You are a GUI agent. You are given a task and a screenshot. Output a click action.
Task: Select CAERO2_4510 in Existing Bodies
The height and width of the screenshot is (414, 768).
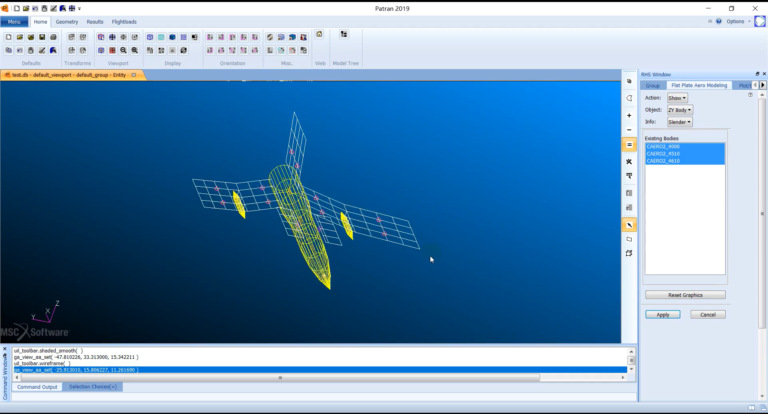[x=685, y=154]
